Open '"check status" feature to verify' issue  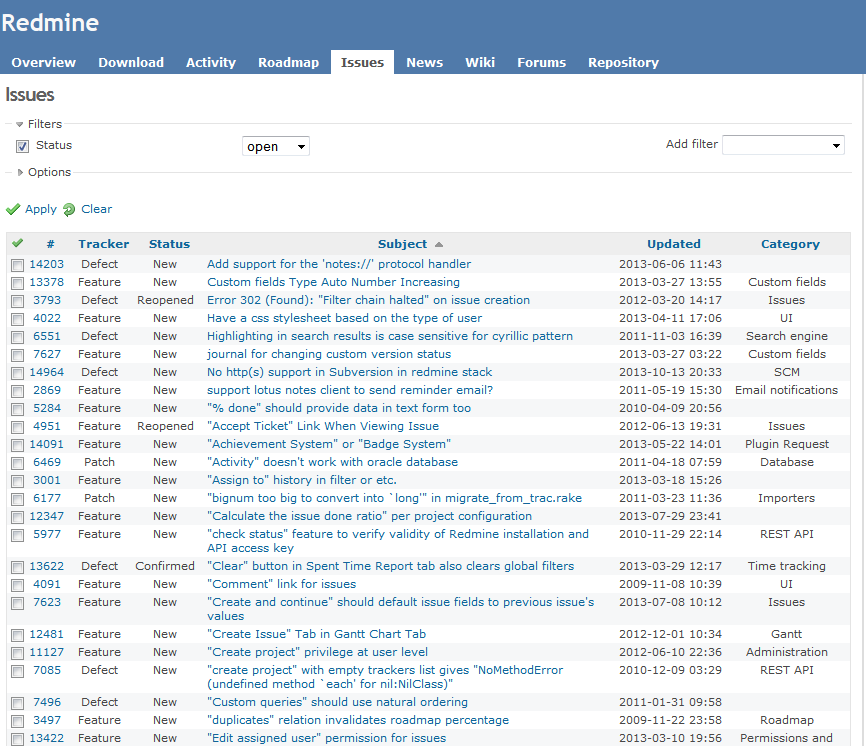point(398,541)
